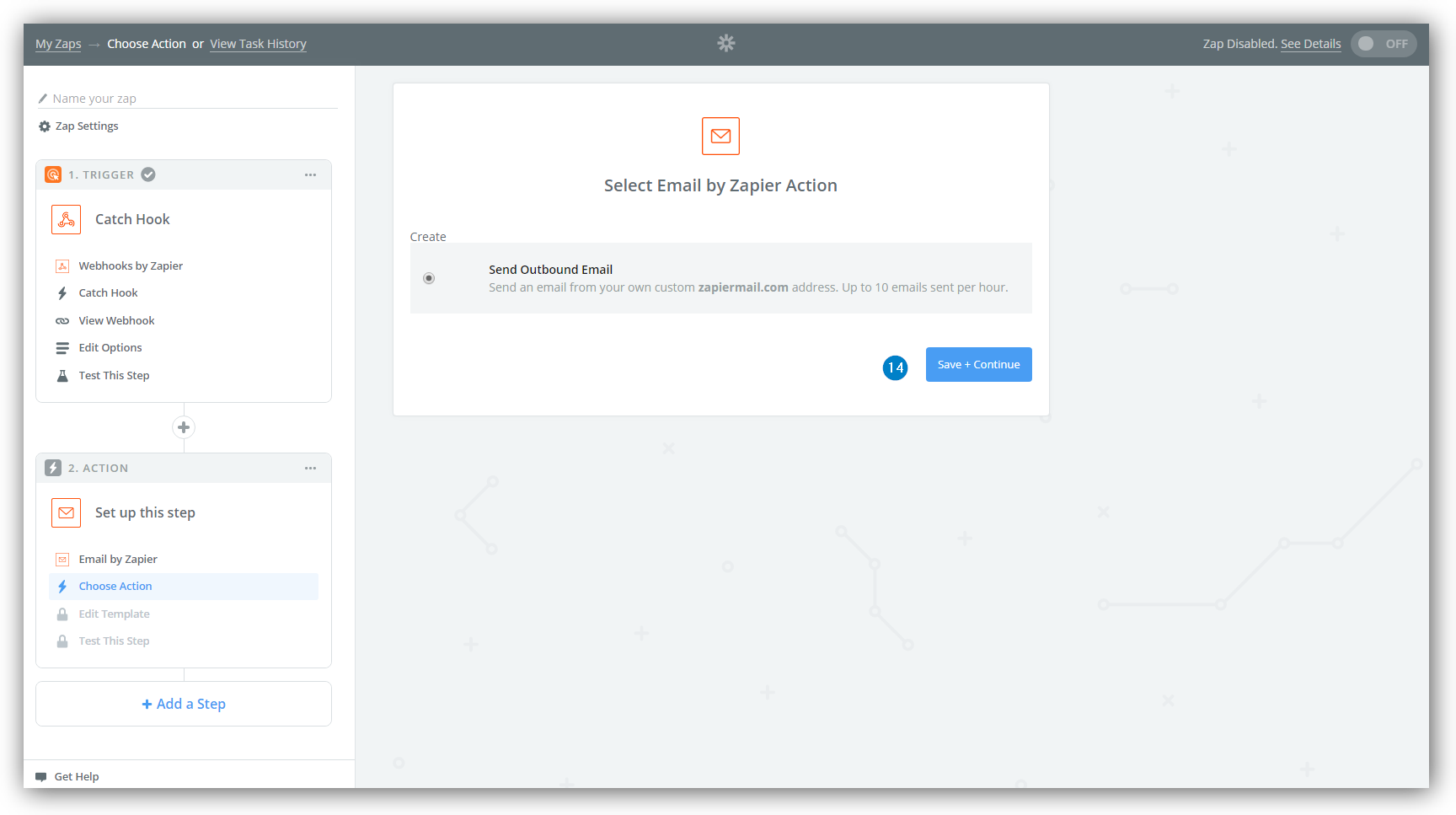This screenshot has height=815, width=1456.
Task: Open the action step ellipsis menu
Action: point(311,469)
